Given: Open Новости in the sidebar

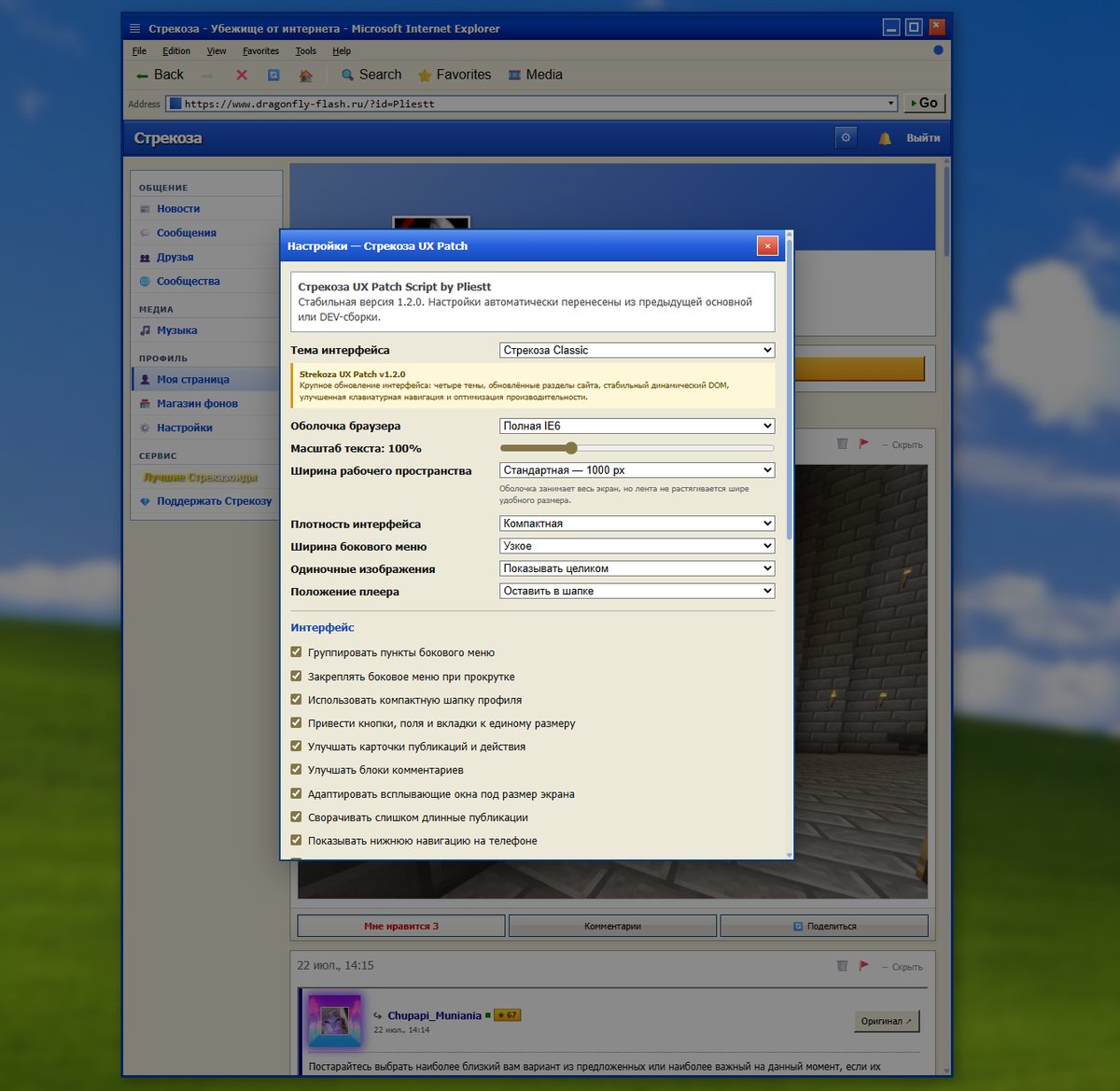Looking at the screenshot, I should (x=178, y=209).
